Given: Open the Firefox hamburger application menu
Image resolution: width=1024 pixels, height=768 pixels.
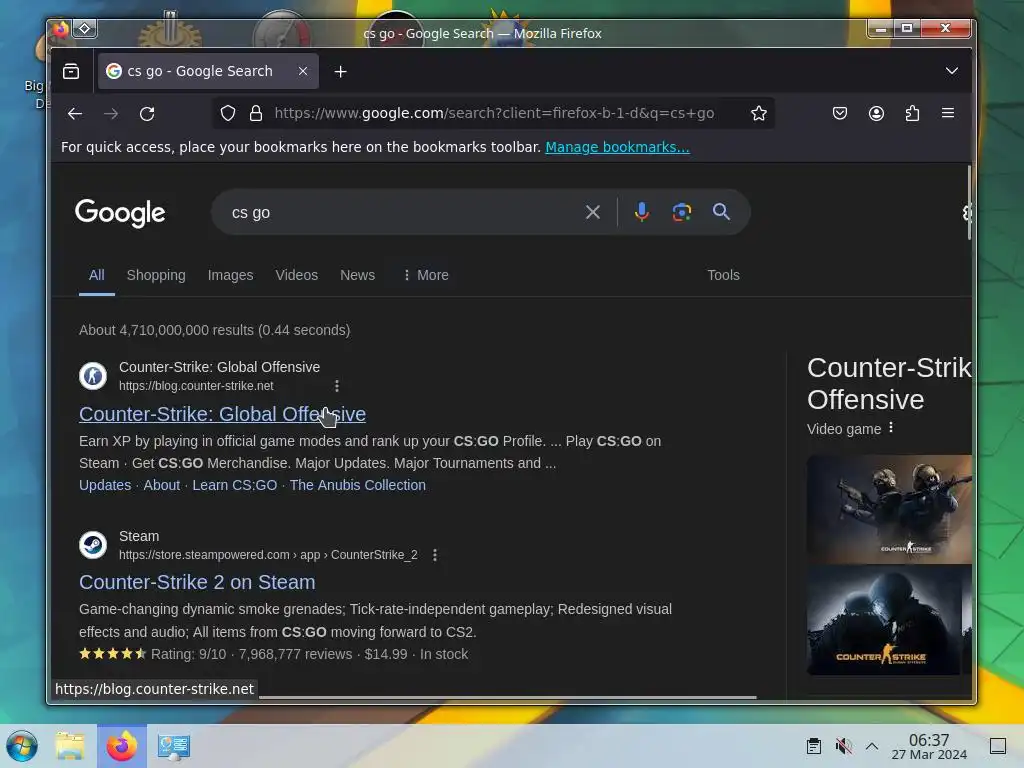Looking at the screenshot, I should point(948,113).
